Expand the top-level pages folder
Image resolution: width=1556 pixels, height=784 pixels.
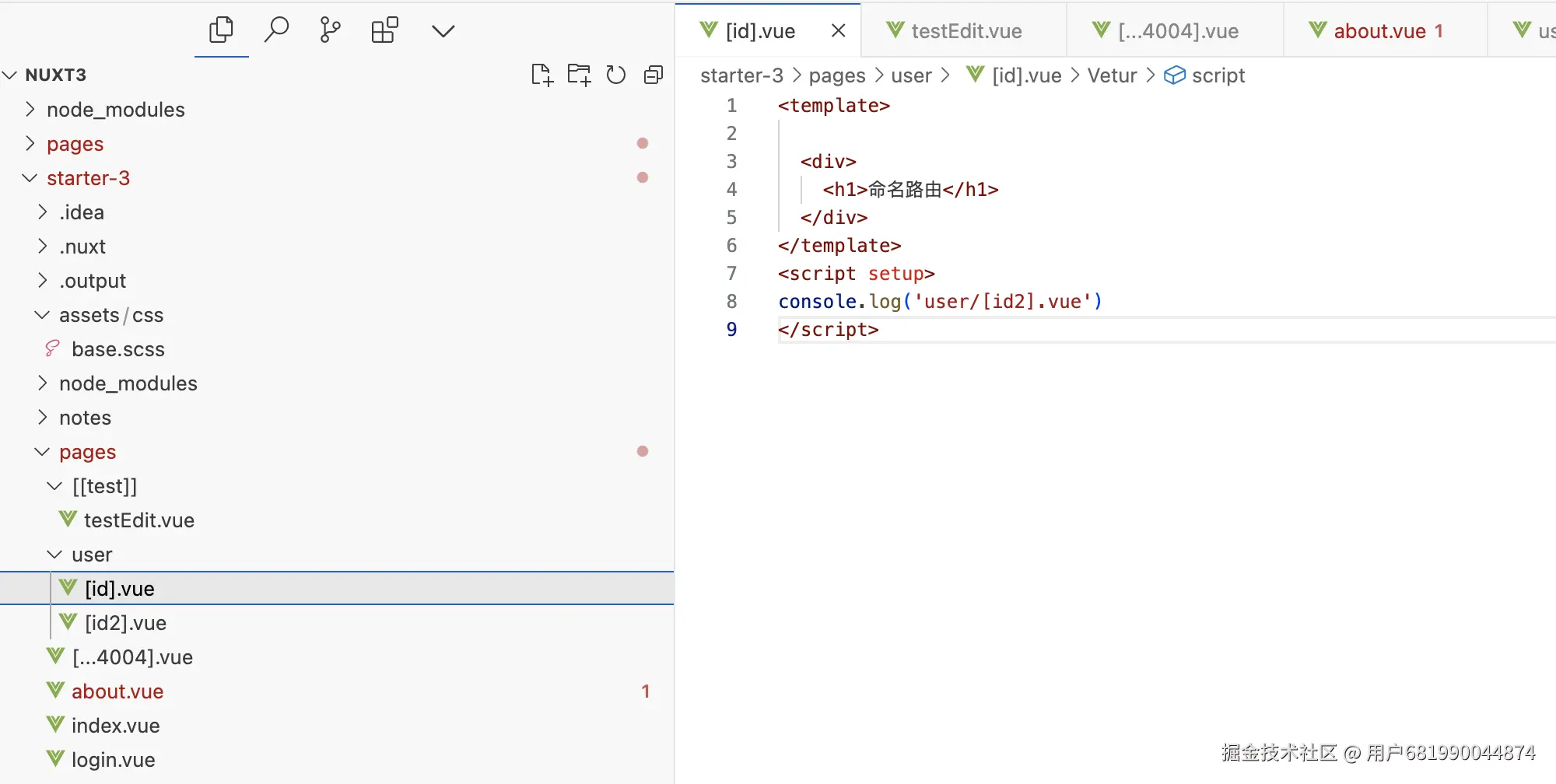pos(30,143)
